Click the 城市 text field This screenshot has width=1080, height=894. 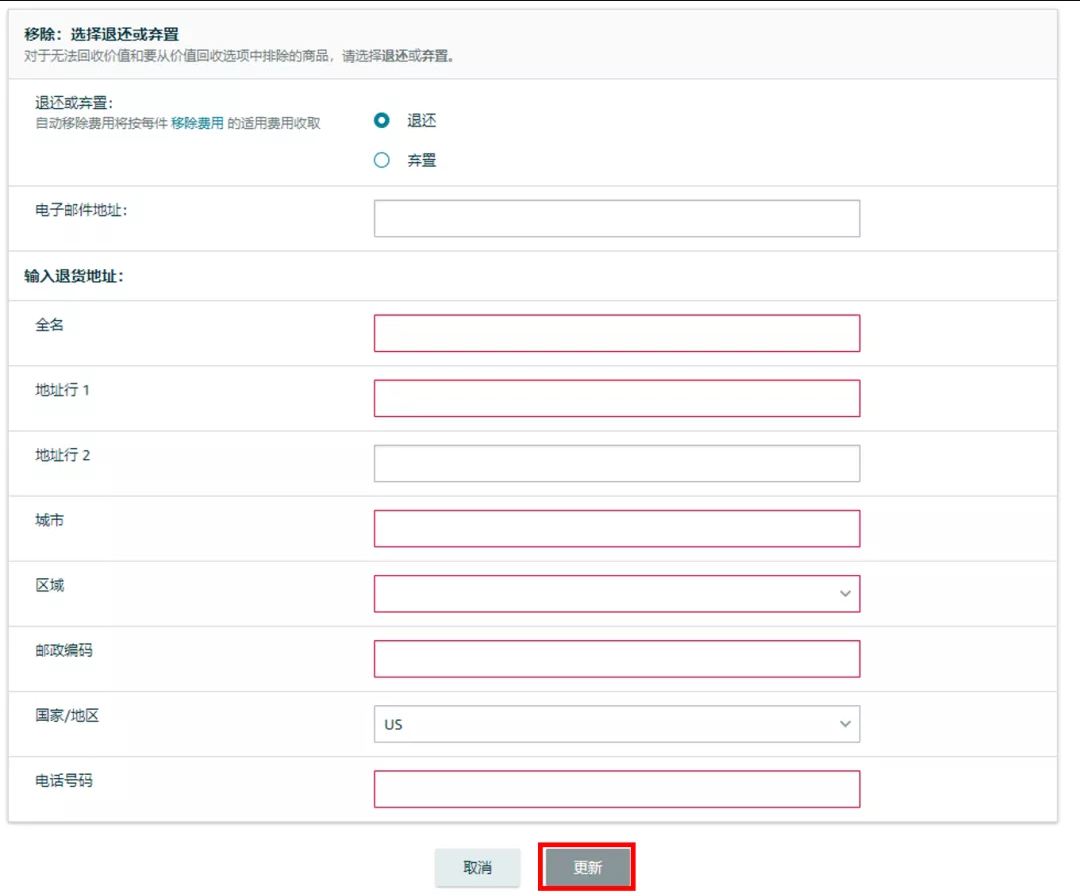(616, 528)
